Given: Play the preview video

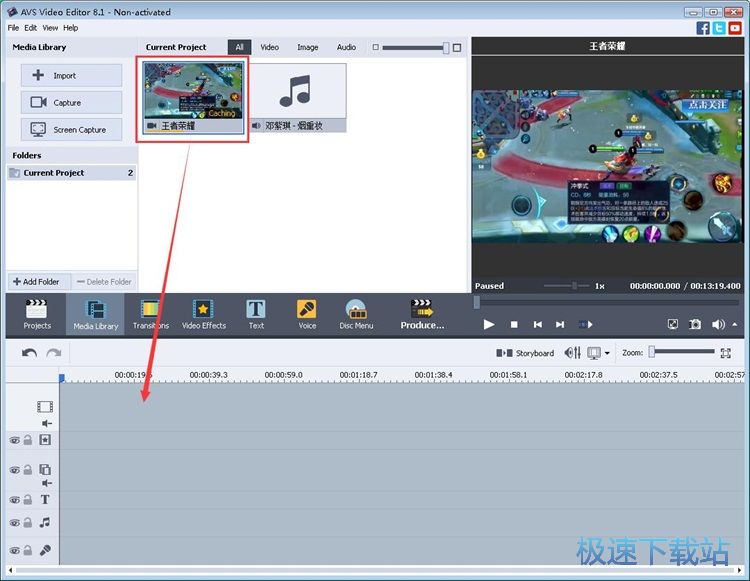Looking at the screenshot, I should [x=488, y=325].
